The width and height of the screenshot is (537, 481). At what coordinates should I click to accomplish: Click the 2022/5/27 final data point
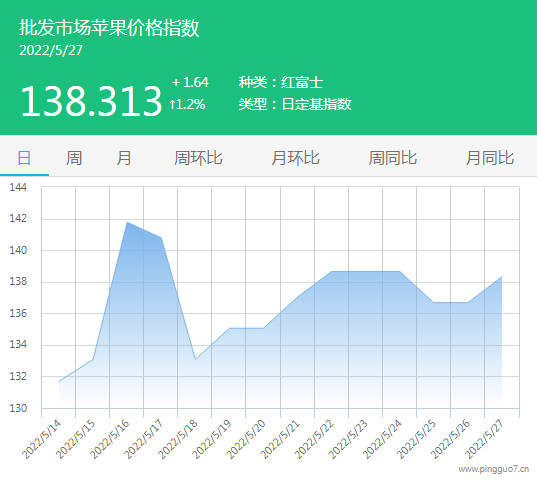(502, 277)
